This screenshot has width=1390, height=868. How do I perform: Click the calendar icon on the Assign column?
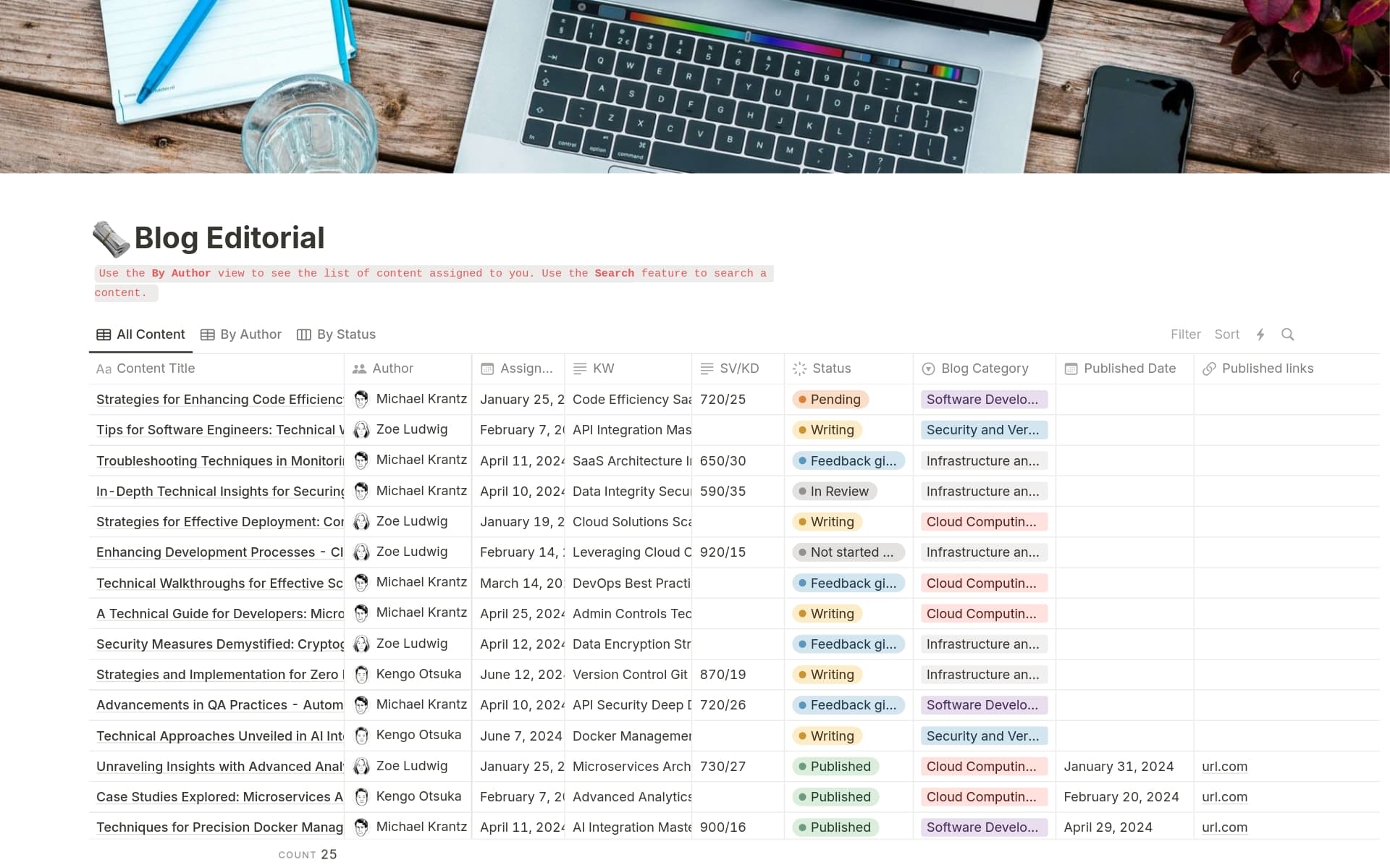click(x=486, y=369)
